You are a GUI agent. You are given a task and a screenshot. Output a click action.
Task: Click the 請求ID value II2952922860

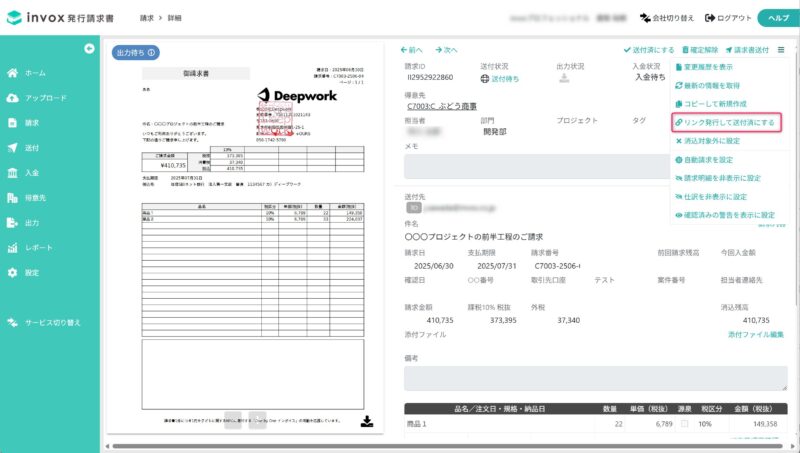[430, 78]
